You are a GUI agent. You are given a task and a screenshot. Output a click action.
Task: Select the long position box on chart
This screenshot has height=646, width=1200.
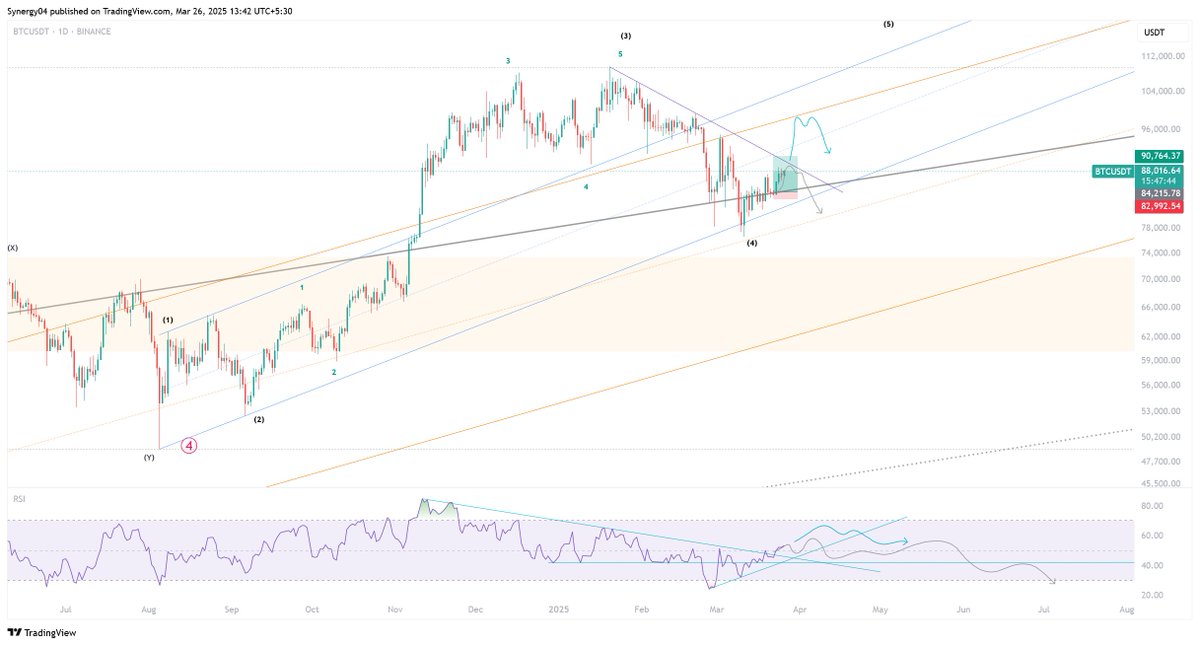(x=785, y=177)
